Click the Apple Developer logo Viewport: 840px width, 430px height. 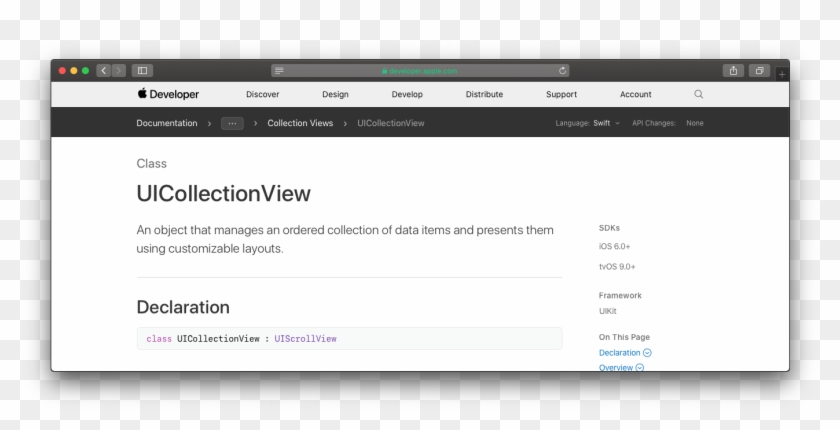point(168,94)
